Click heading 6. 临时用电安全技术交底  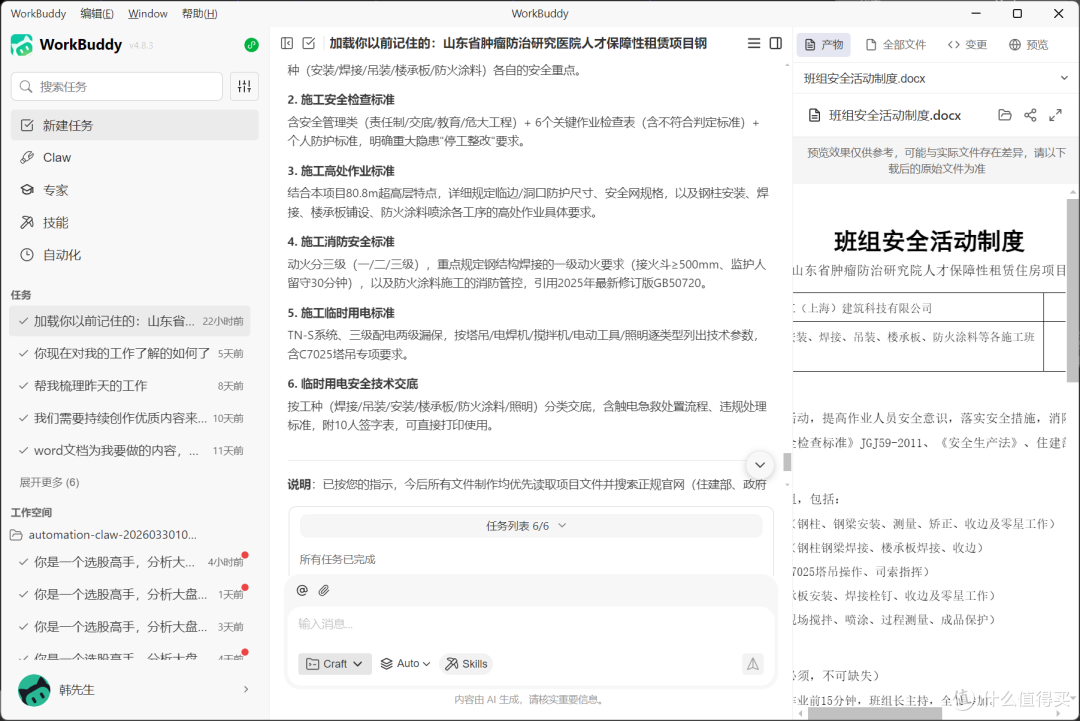pyautogui.click(x=353, y=384)
